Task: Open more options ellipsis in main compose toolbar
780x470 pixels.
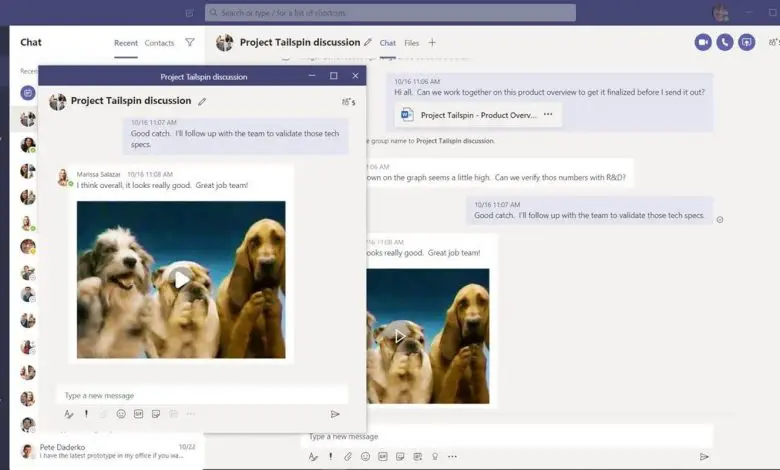Action: click(452, 457)
